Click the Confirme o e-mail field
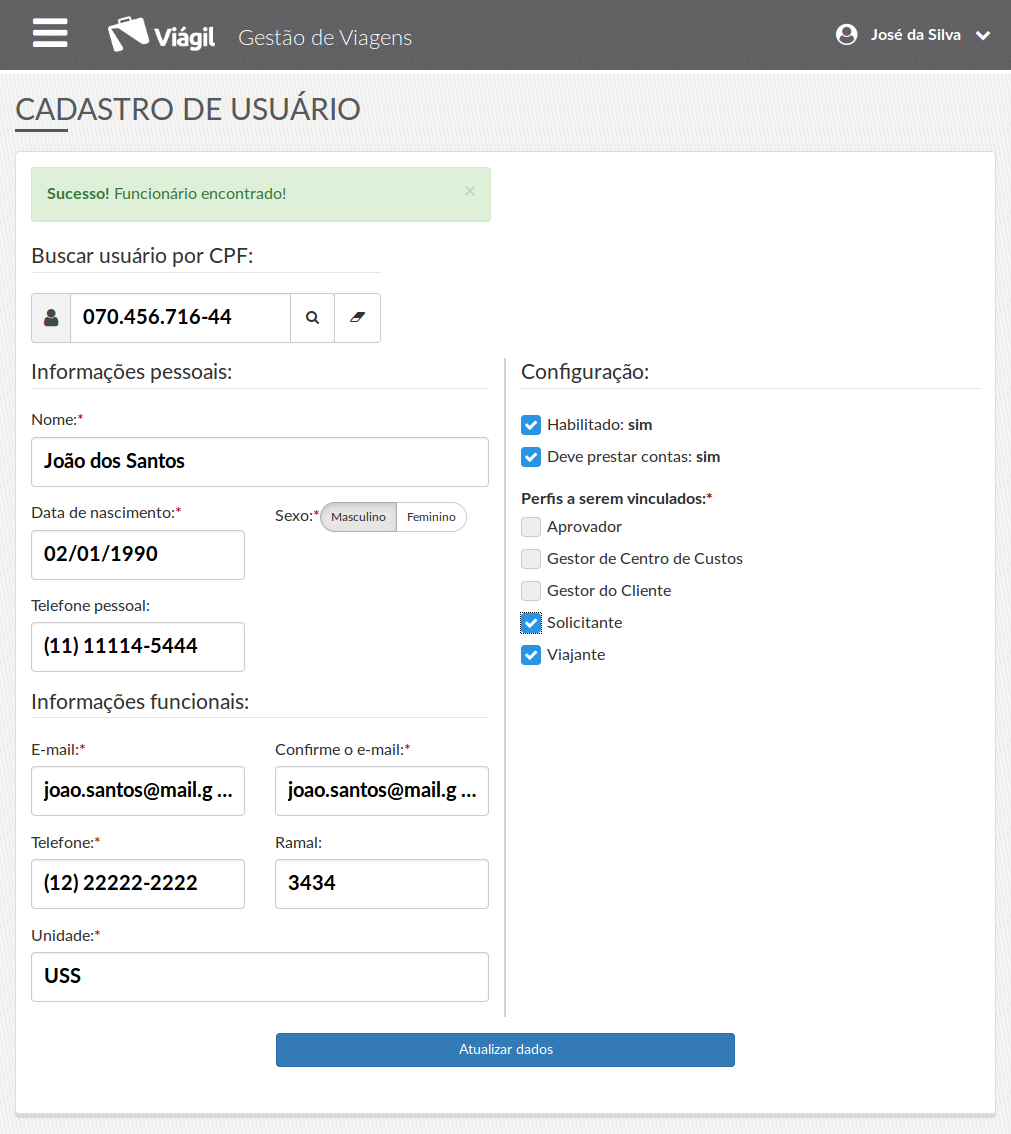The width and height of the screenshot is (1011, 1134). coord(382,791)
